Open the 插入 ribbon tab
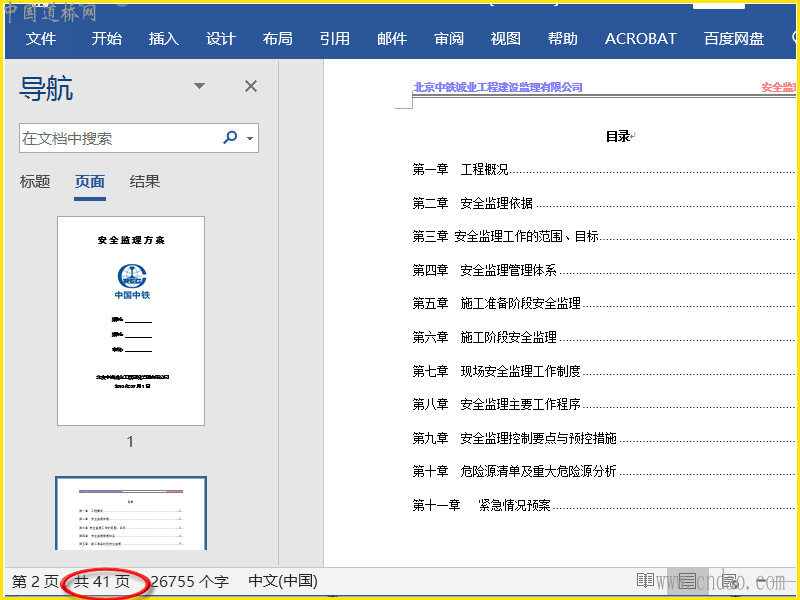 click(164, 39)
